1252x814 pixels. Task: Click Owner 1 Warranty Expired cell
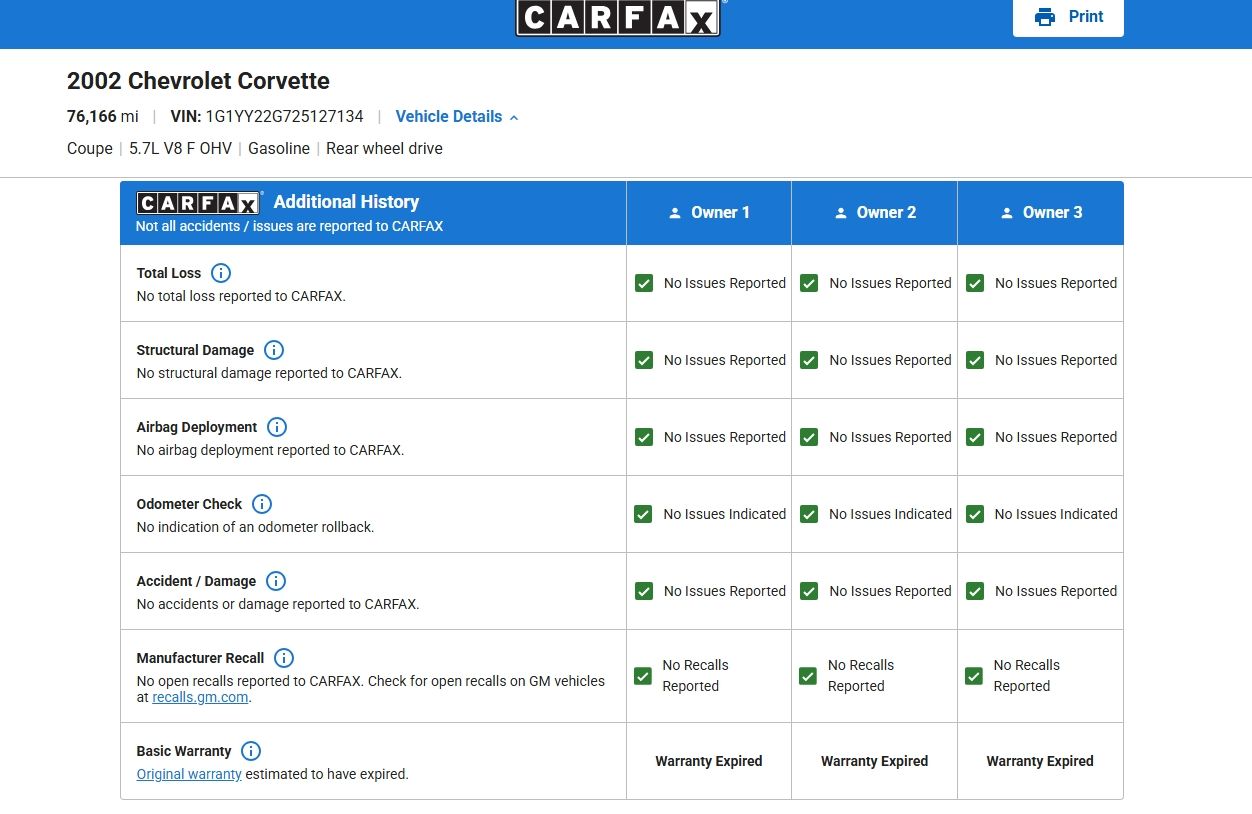(709, 761)
